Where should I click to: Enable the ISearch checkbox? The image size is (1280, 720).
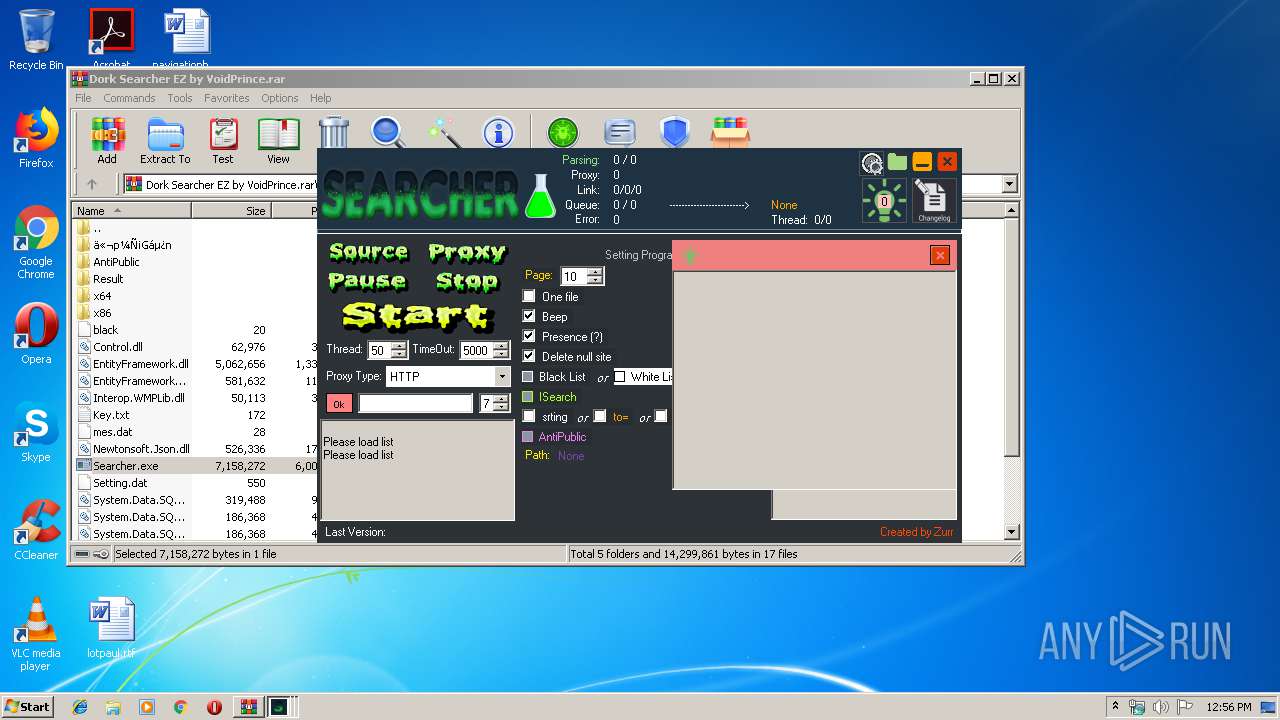click(528, 397)
